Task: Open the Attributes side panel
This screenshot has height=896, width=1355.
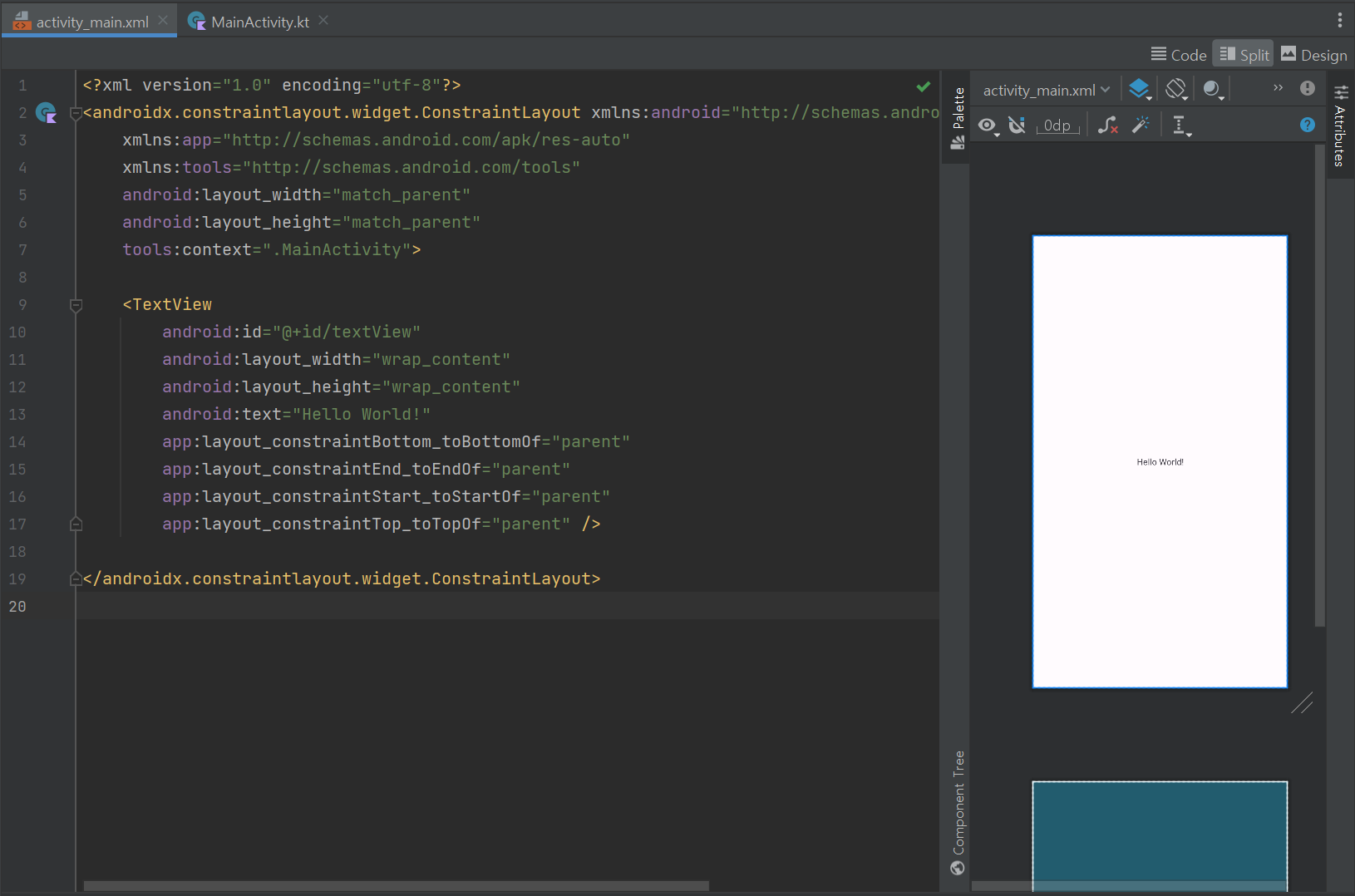Action: pos(1340,126)
